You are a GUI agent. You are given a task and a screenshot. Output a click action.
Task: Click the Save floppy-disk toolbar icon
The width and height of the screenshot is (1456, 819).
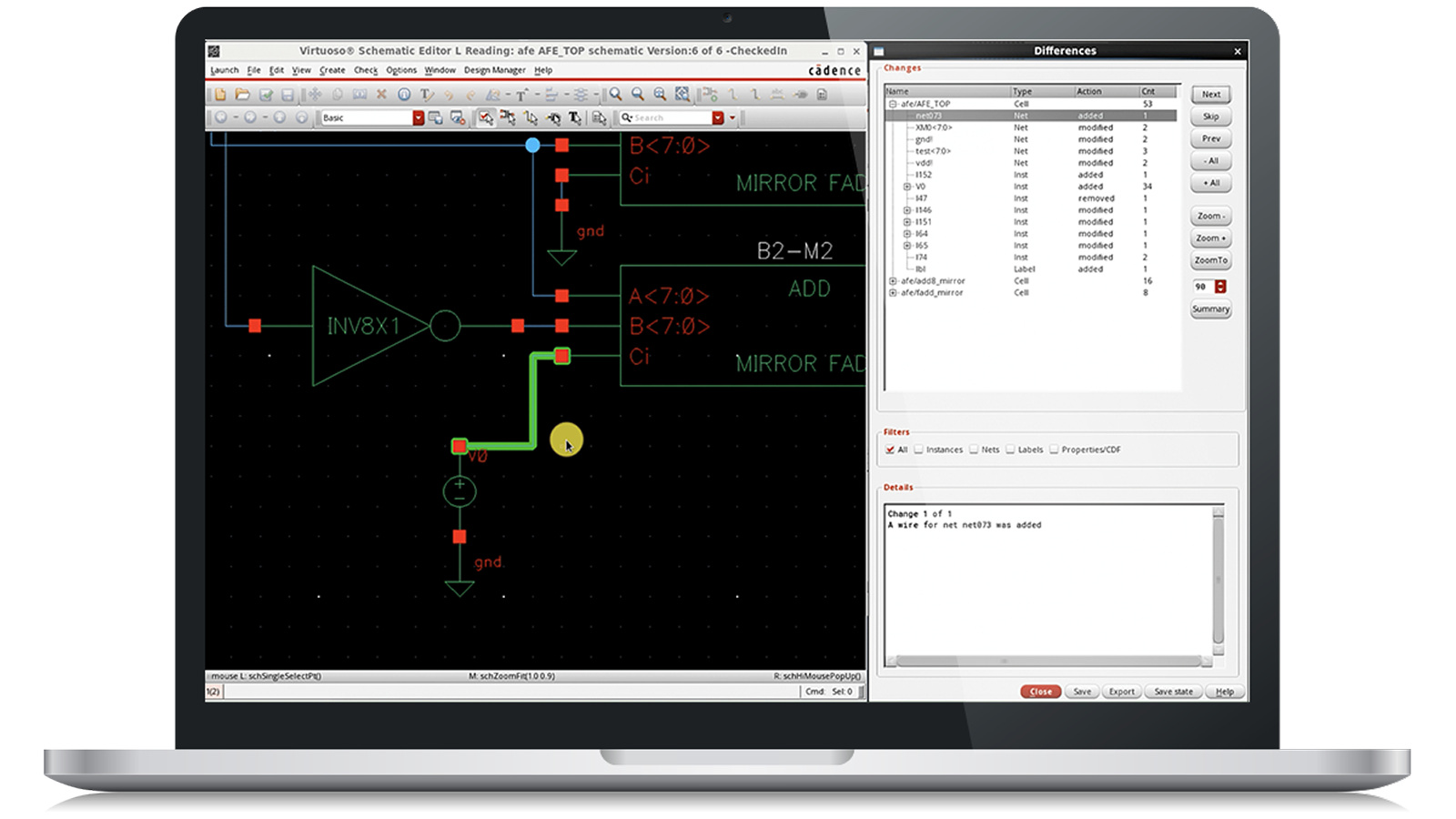point(288,95)
